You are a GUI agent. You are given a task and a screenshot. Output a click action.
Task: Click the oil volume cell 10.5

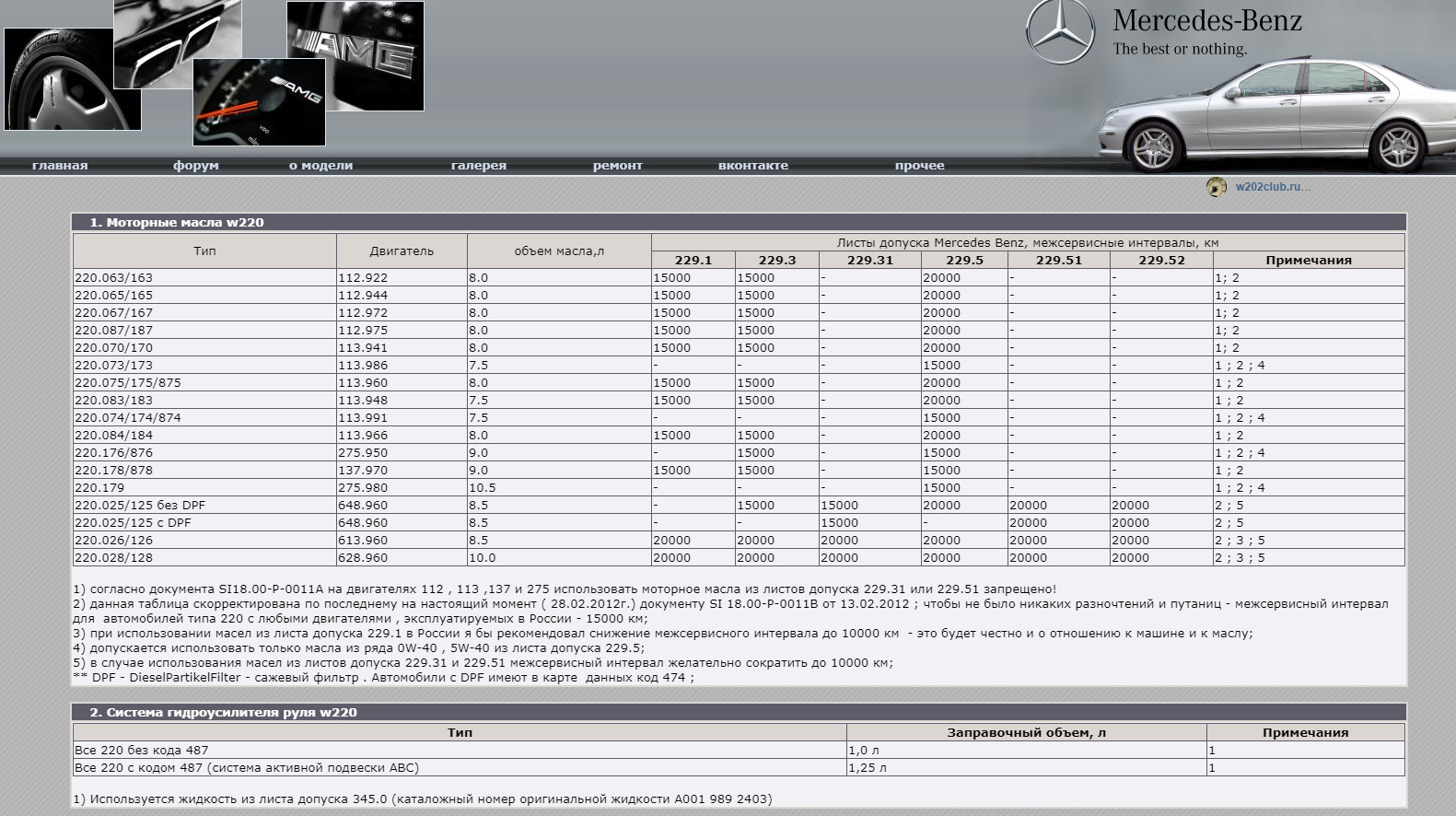(559, 488)
